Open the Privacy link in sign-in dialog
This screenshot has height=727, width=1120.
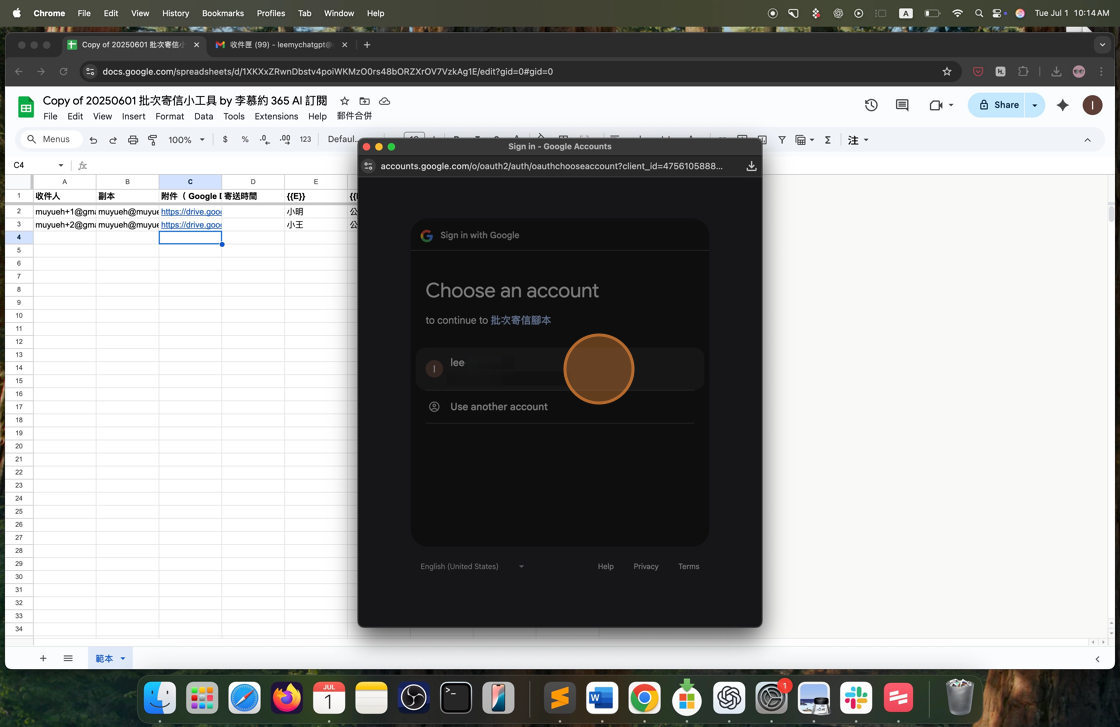tap(645, 566)
